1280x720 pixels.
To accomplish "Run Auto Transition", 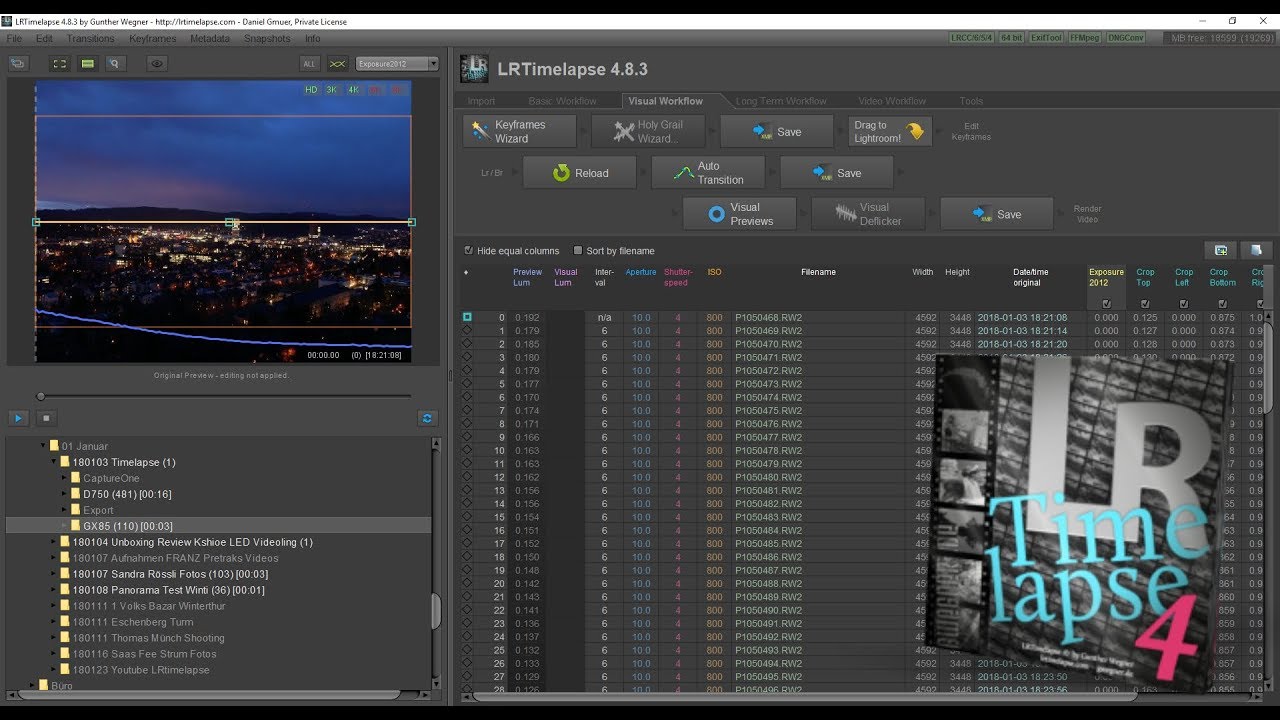I will click(x=708, y=173).
